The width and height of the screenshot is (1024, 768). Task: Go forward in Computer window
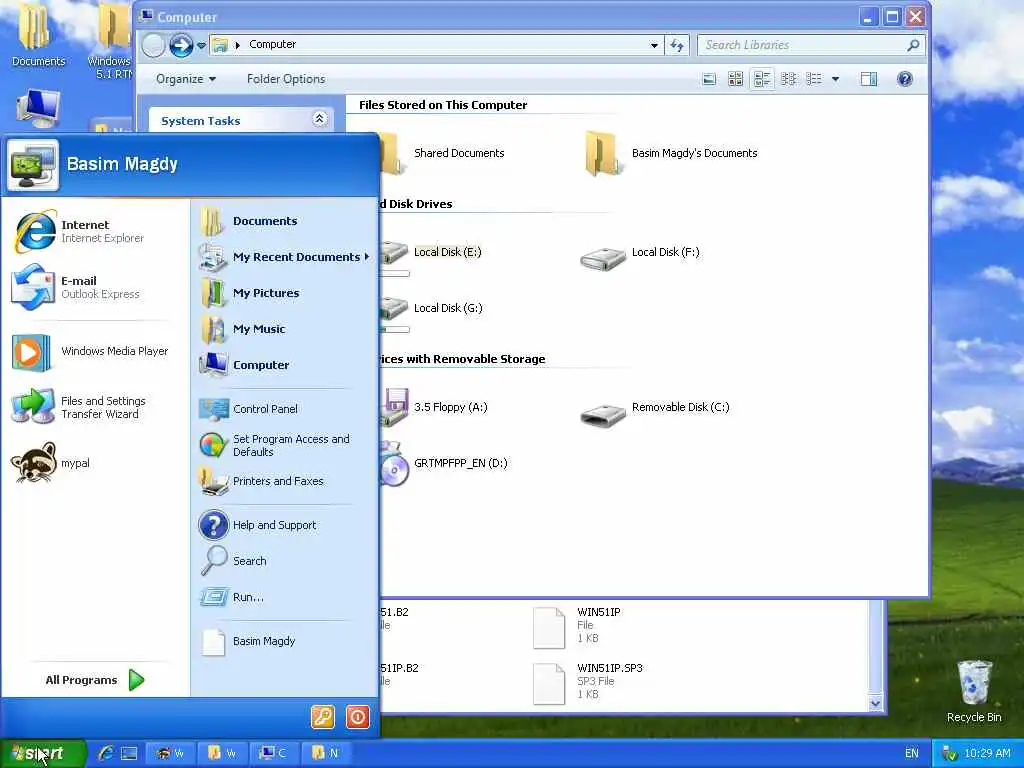(x=181, y=45)
